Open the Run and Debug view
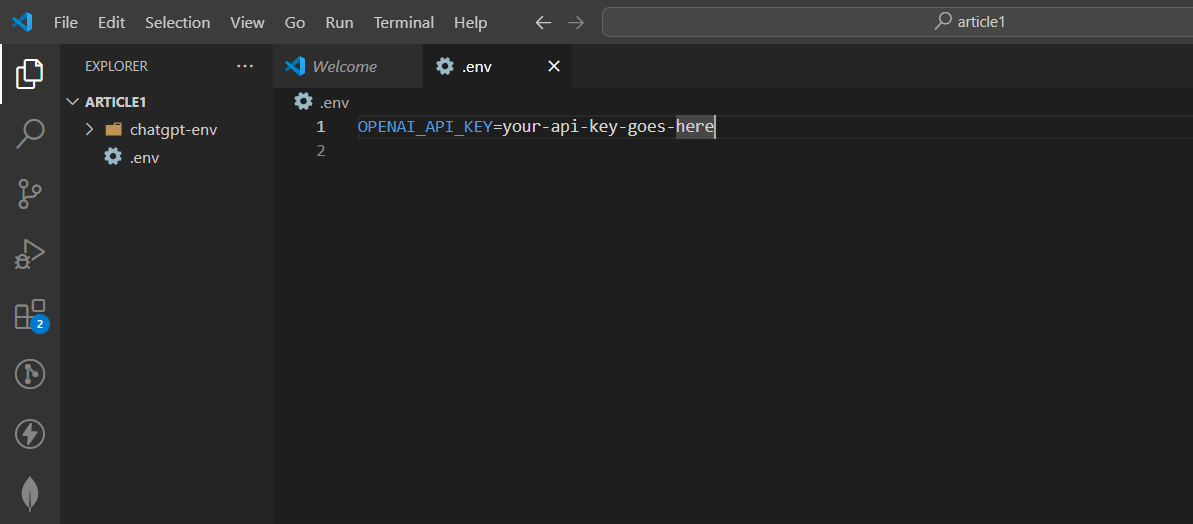 (30, 255)
